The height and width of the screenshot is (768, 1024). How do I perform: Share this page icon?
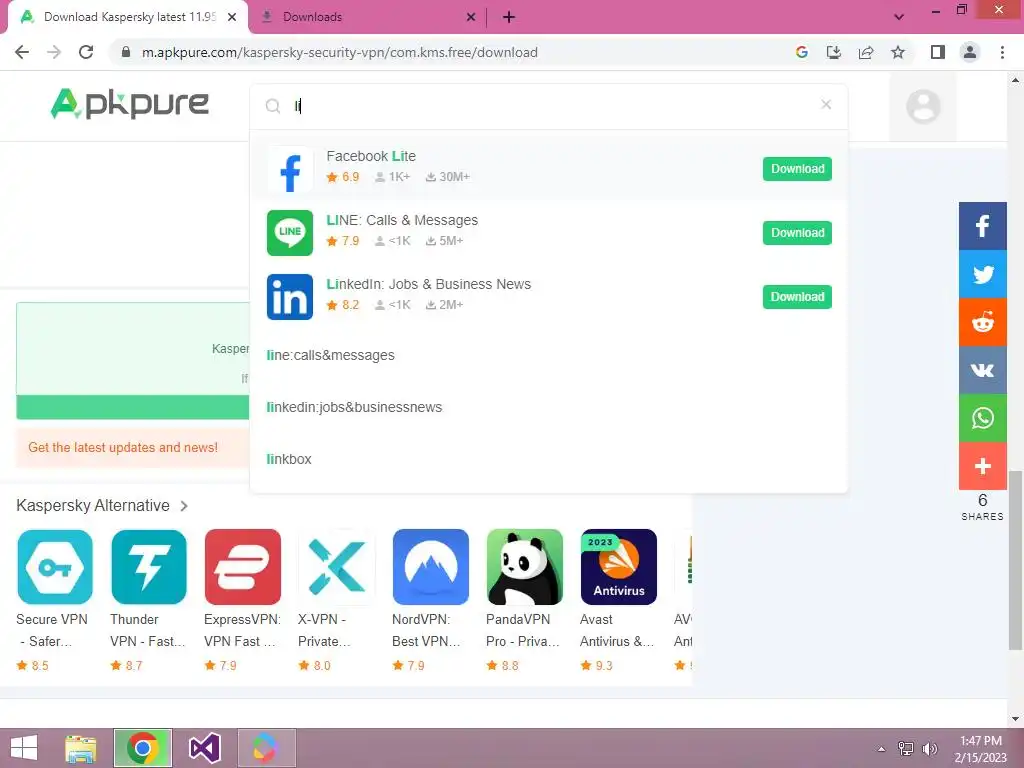pos(866,52)
